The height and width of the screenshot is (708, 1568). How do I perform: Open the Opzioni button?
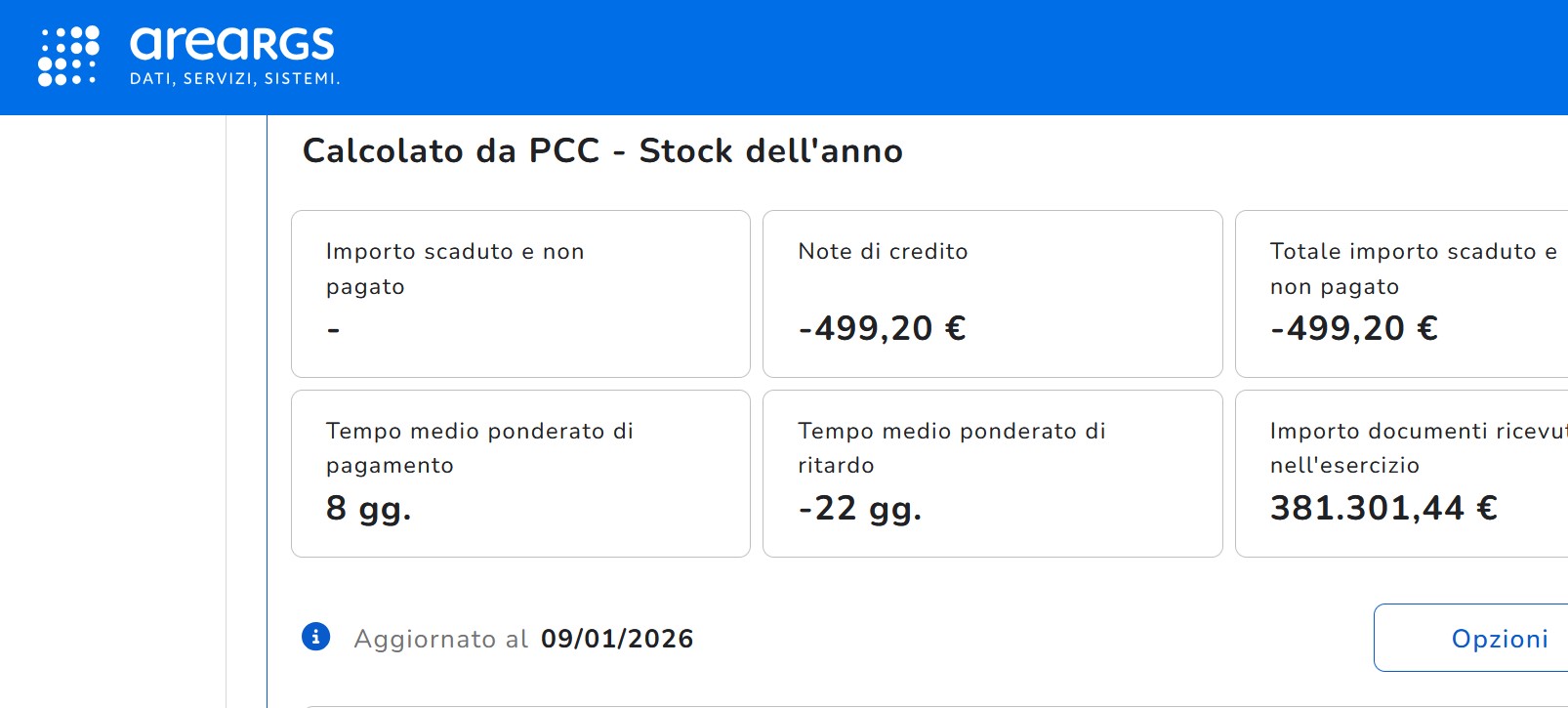(x=1499, y=639)
